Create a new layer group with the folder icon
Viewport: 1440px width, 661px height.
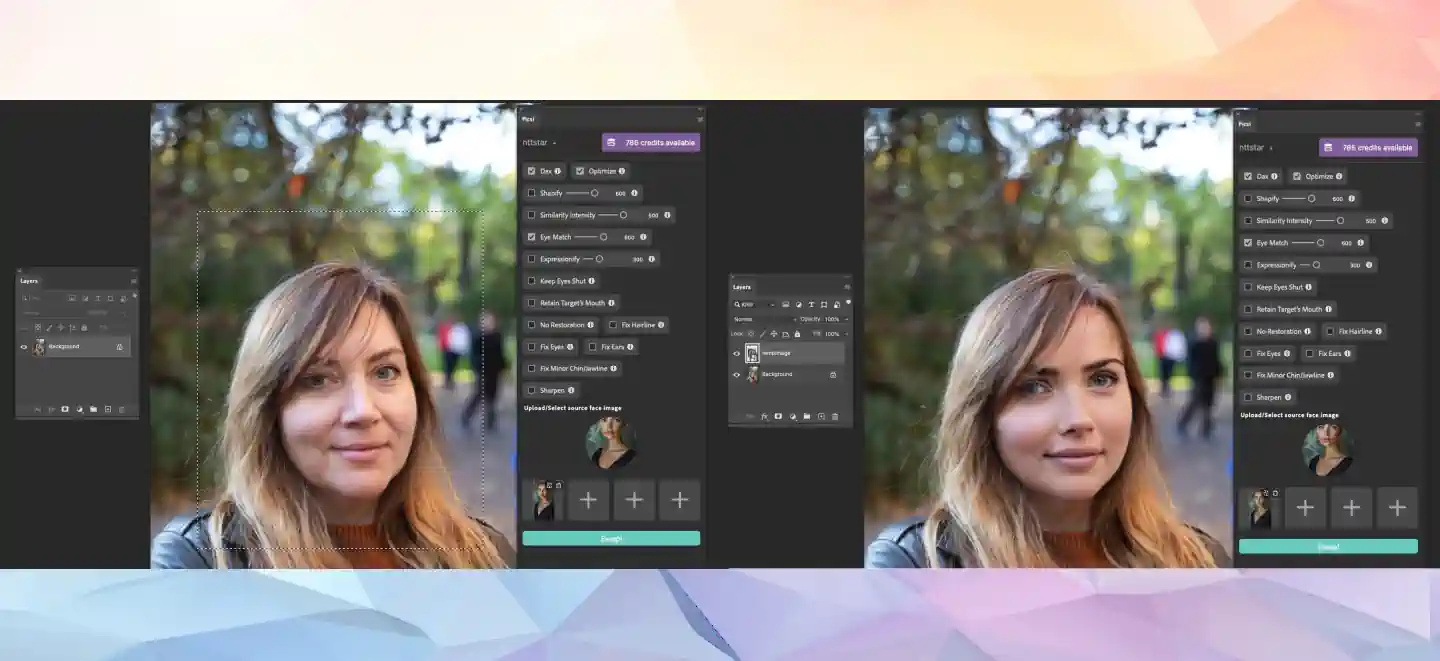(806, 417)
